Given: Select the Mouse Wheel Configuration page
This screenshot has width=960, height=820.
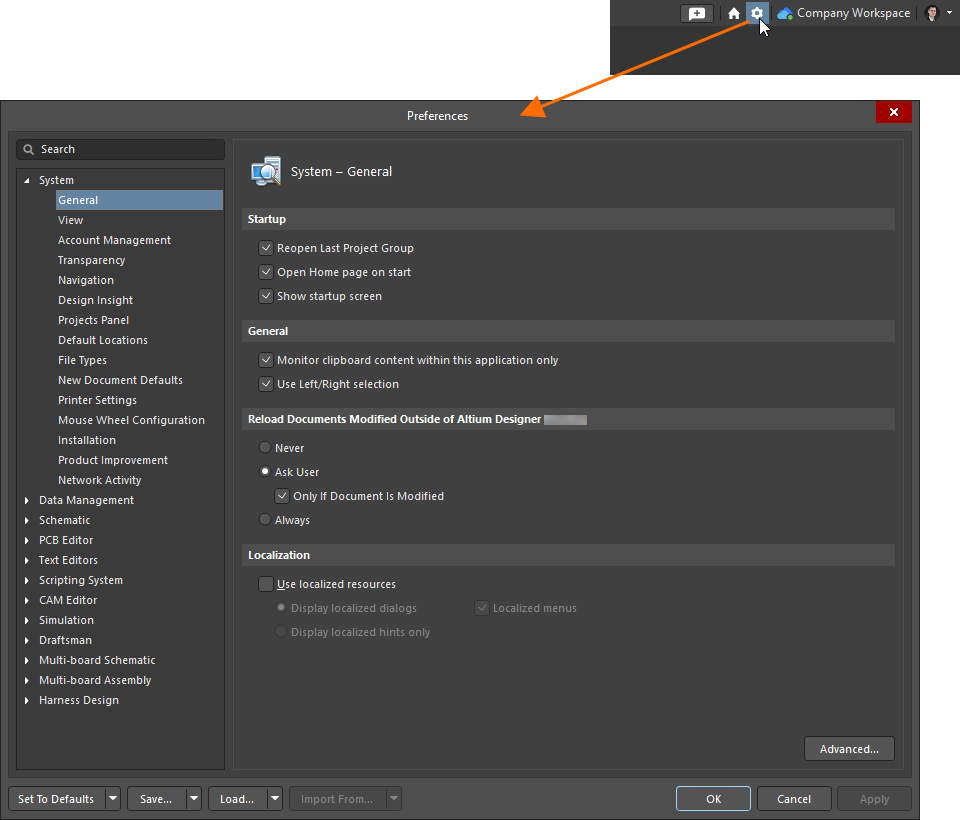Looking at the screenshot, I should [131, 419].
